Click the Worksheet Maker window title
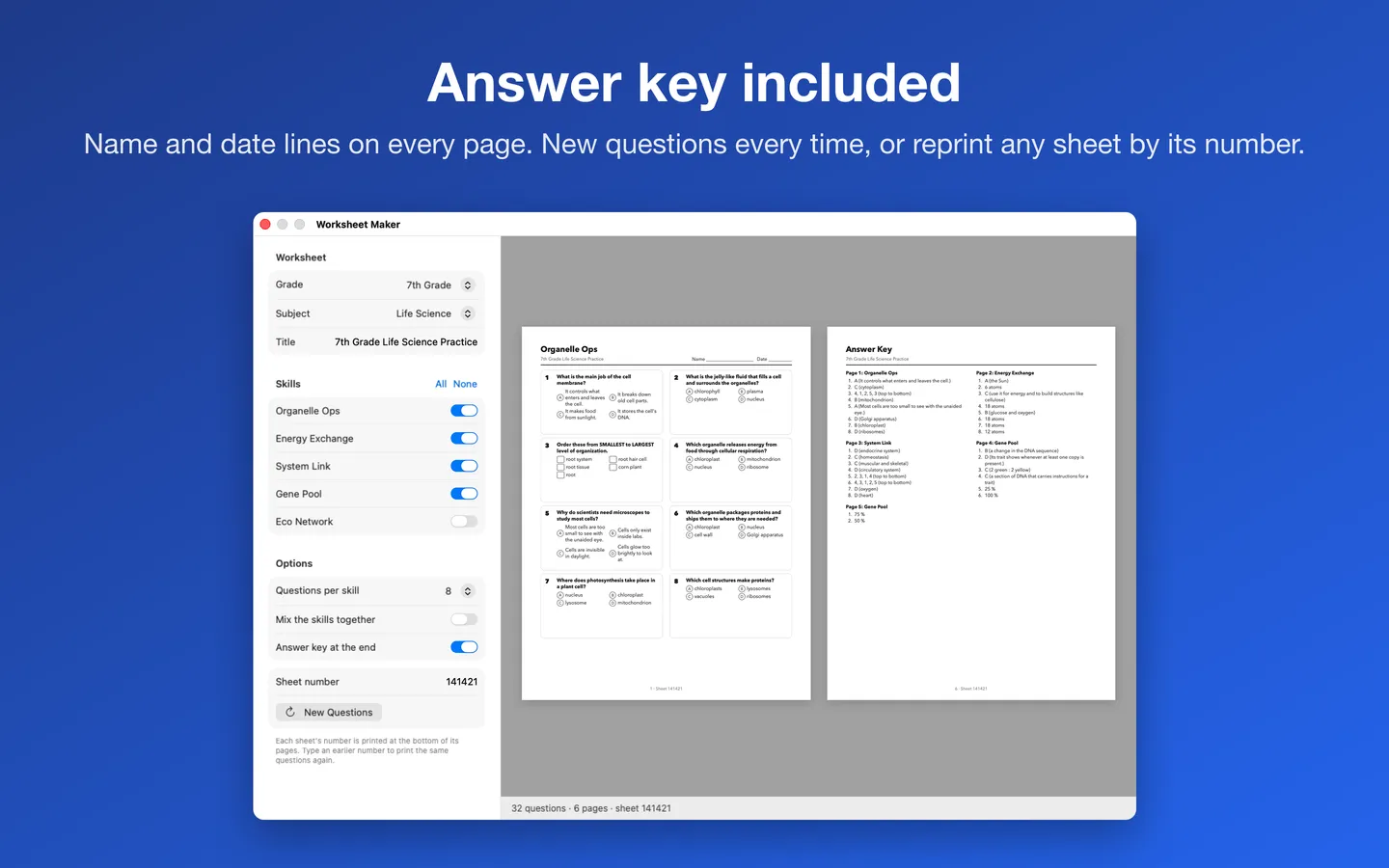The width and height of the screenshot is (1389, 868). pyautogui.click(x=358, y=225)
